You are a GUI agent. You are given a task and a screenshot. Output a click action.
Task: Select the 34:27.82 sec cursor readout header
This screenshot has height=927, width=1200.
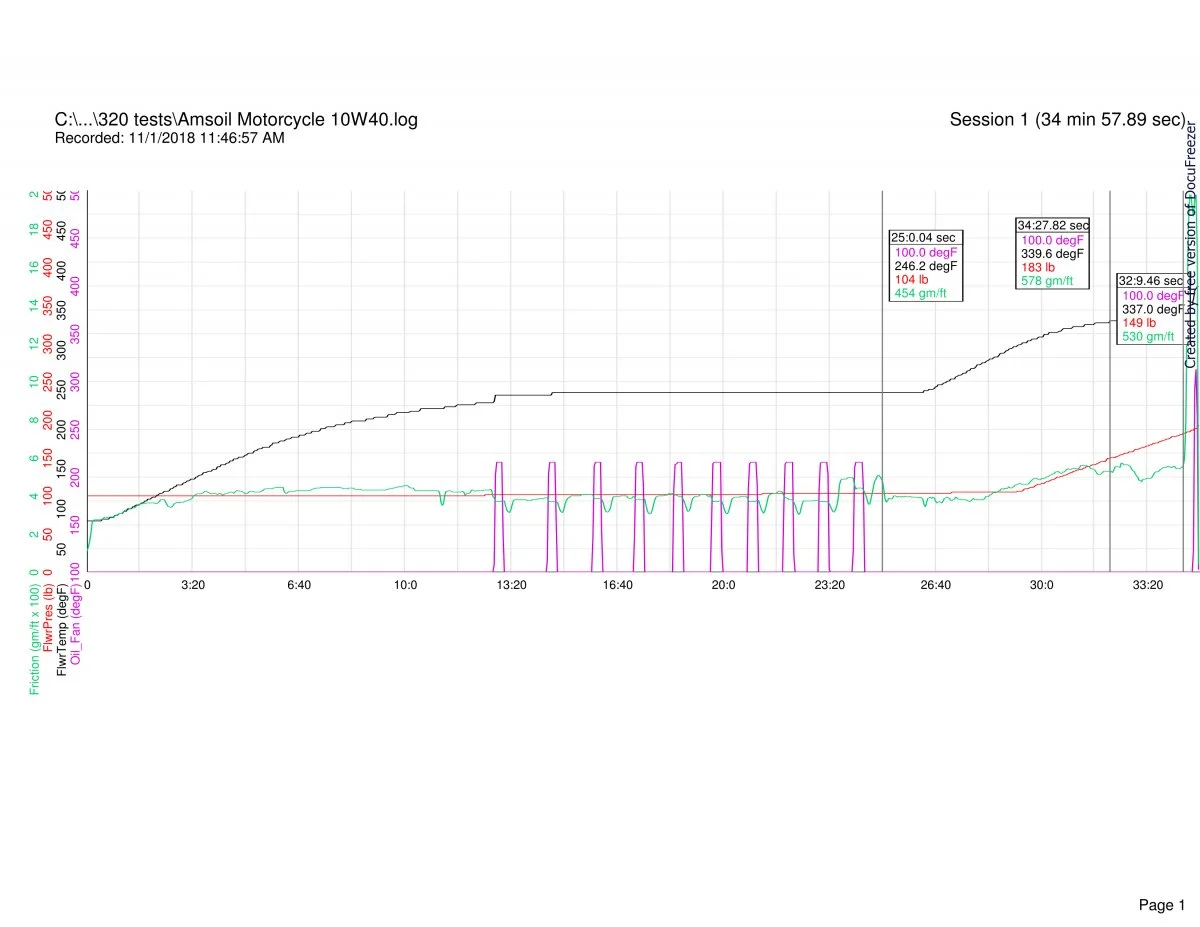point(1052,226)
